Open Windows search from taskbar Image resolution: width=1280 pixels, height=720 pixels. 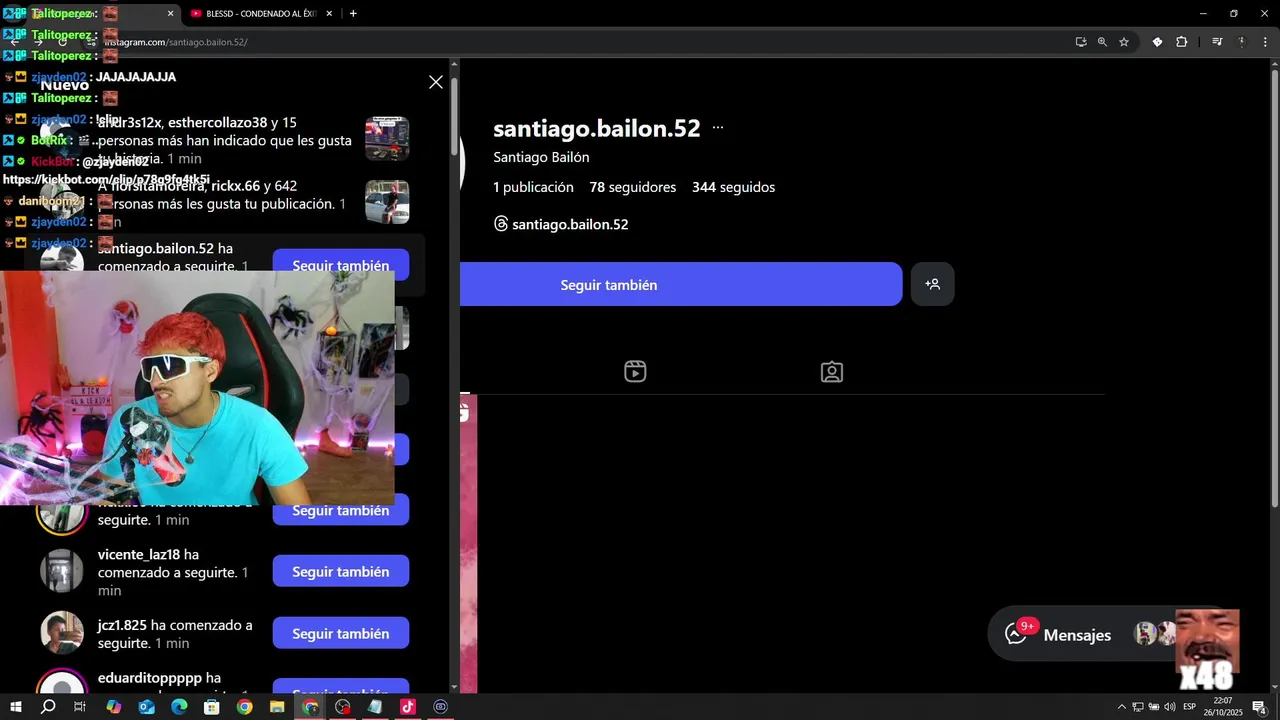48,707
